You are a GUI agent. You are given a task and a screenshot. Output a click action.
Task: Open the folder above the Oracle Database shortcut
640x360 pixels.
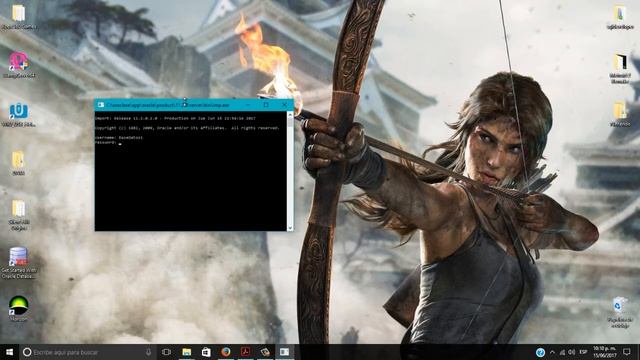coord(18,215)
